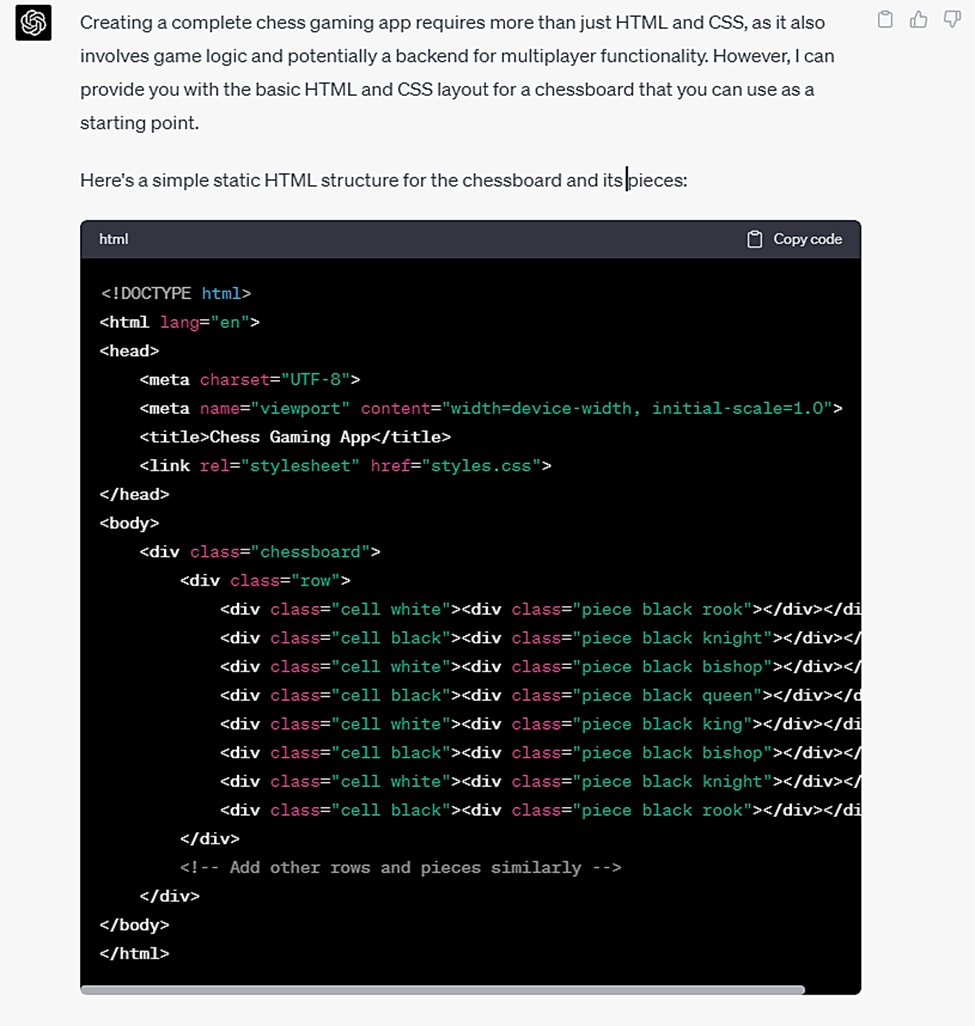975x1026 pixels.
Task: Click the horizontal scrollbar of the code block
Action: [442, 990]
